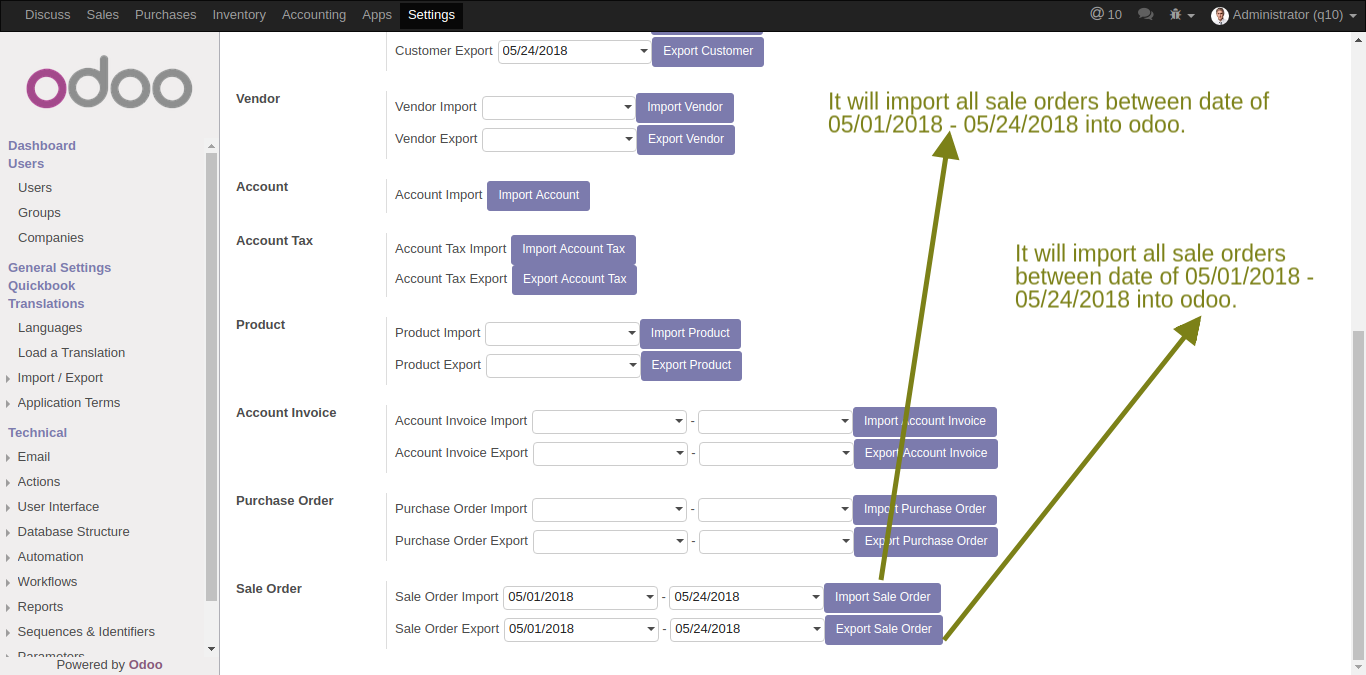The width and height of the screenshot is (1366, 675).
Task: Expand Database Structure section
Action: coord(74,532)
